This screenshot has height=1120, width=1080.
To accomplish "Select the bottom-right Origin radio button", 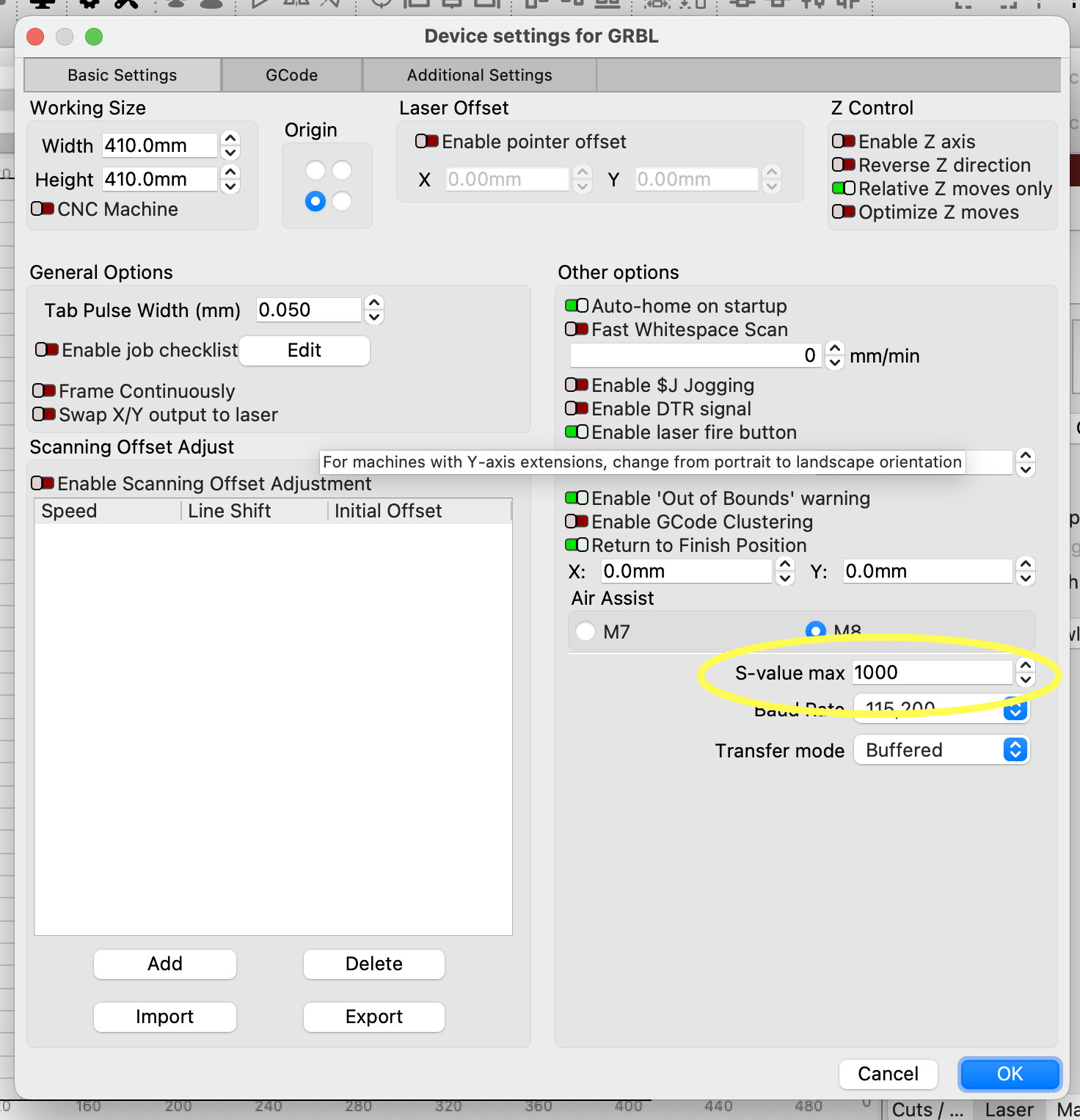I will 342,201.
